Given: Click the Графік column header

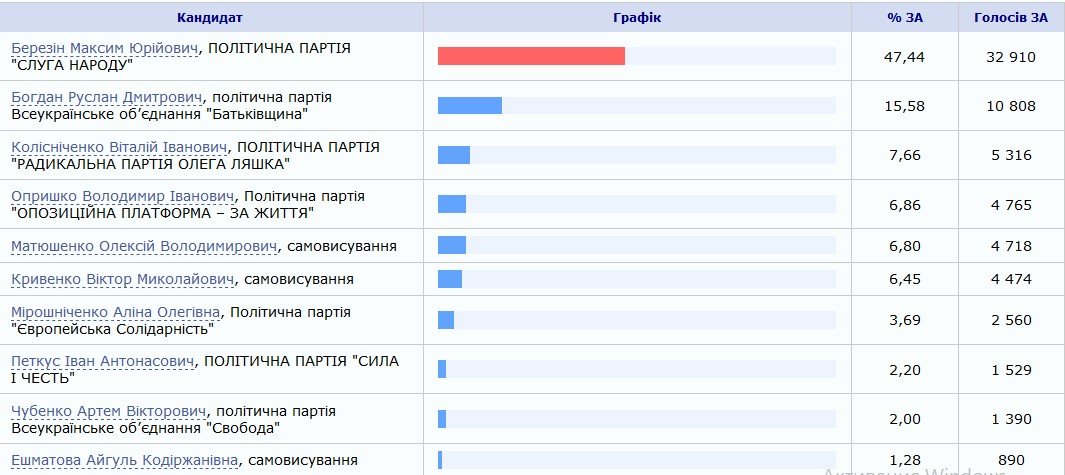Looking at the screenshot, I should [636, 18].
